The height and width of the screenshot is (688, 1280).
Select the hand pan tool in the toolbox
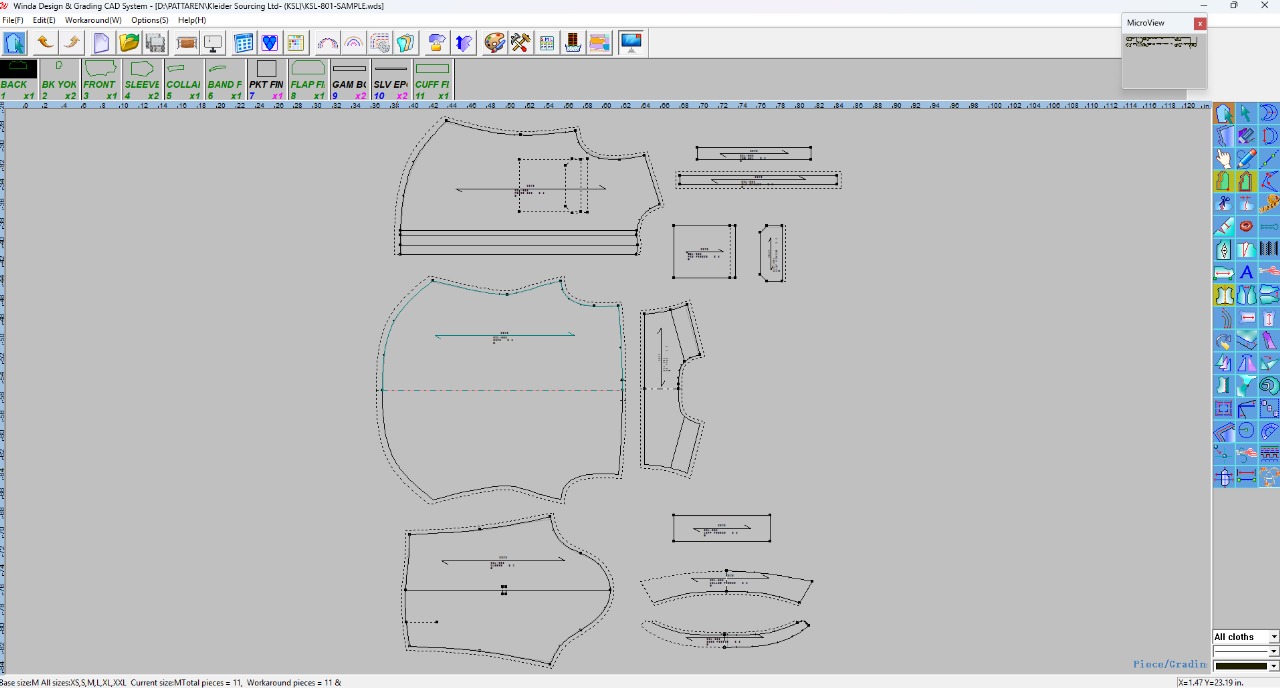coord(1224,159)
